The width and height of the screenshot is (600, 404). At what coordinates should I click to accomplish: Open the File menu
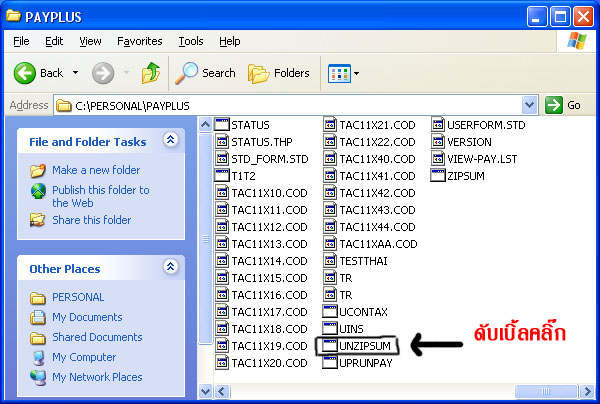21,41
